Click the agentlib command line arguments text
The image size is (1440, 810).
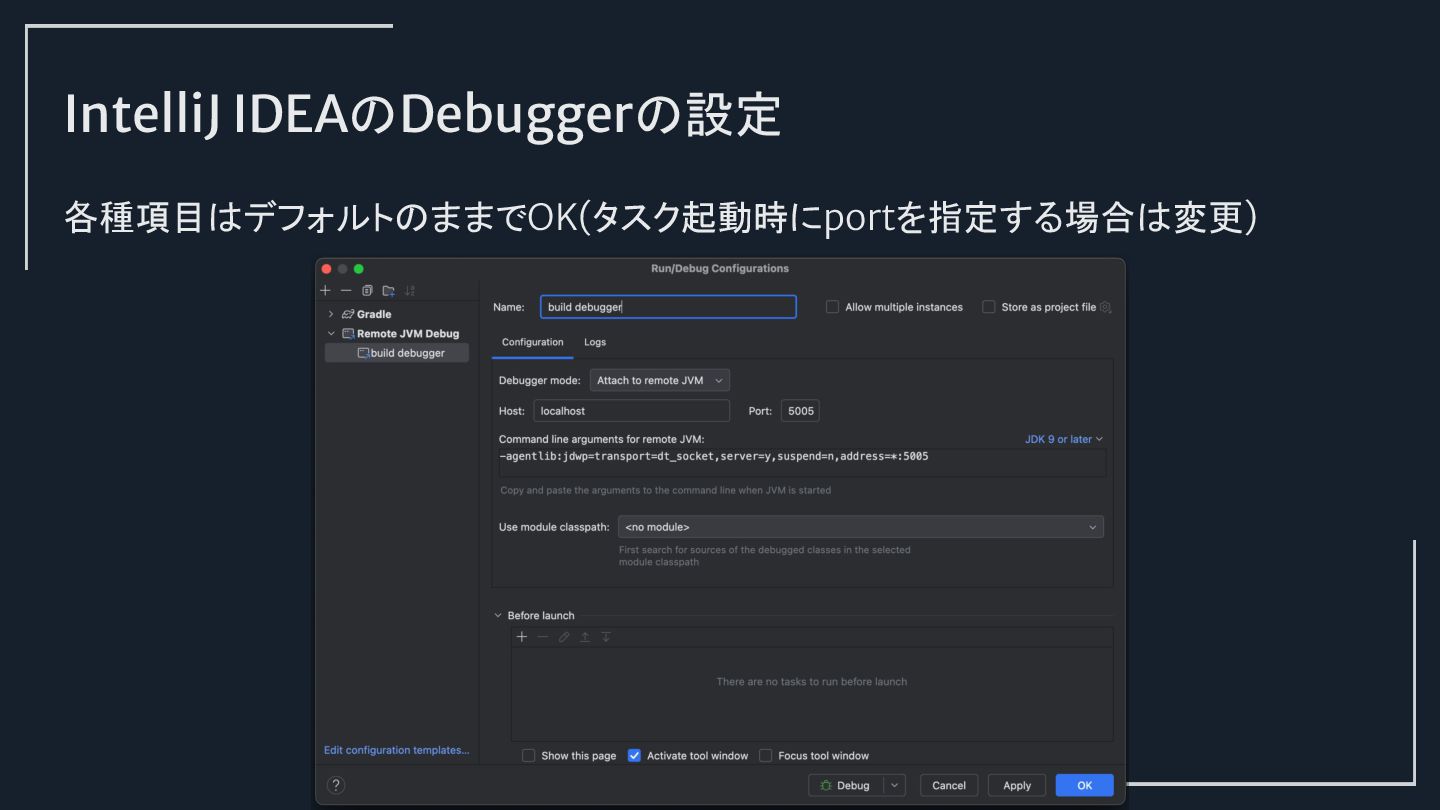[x=714, y=456]
